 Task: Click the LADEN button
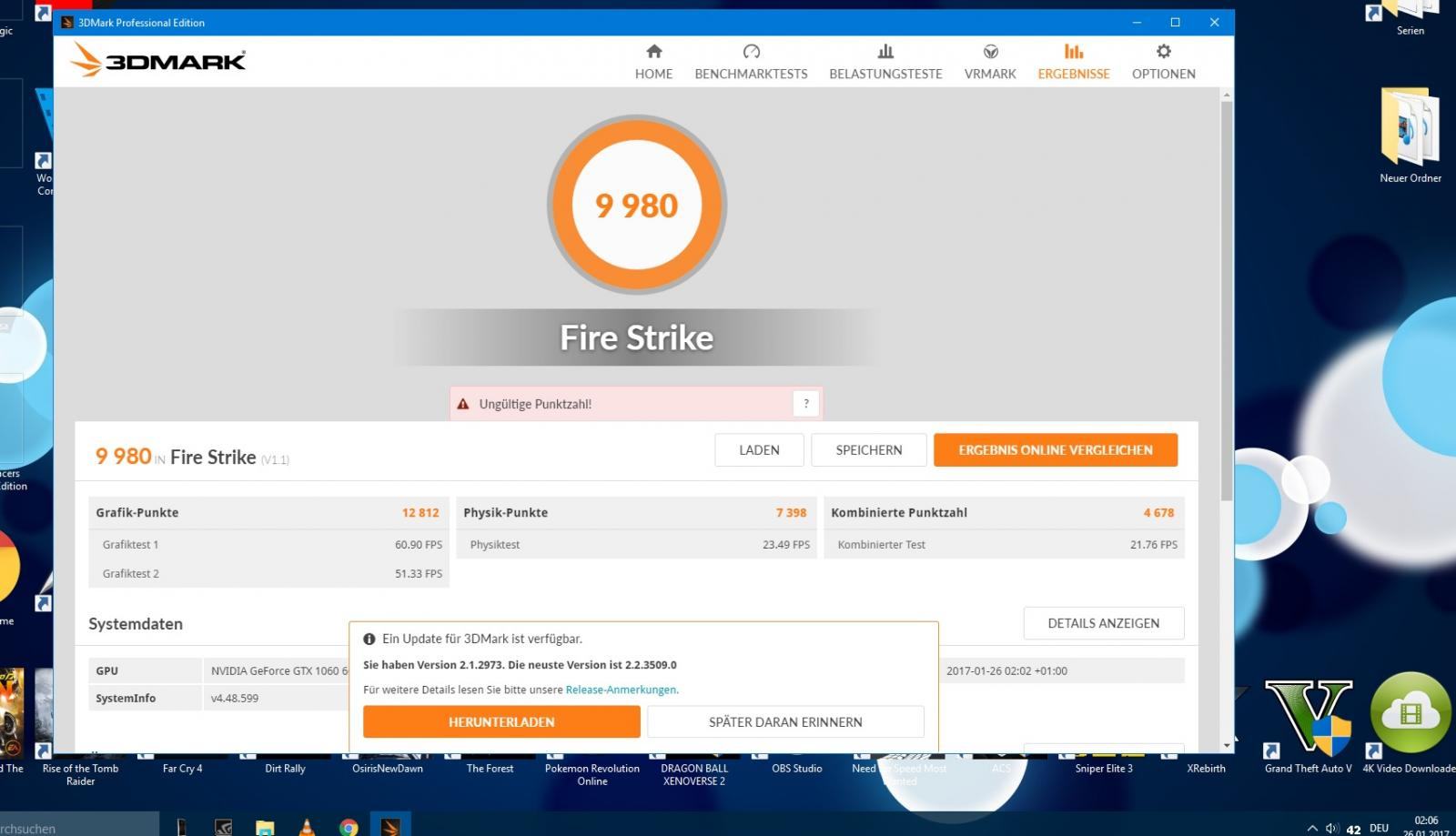point(759,450)
